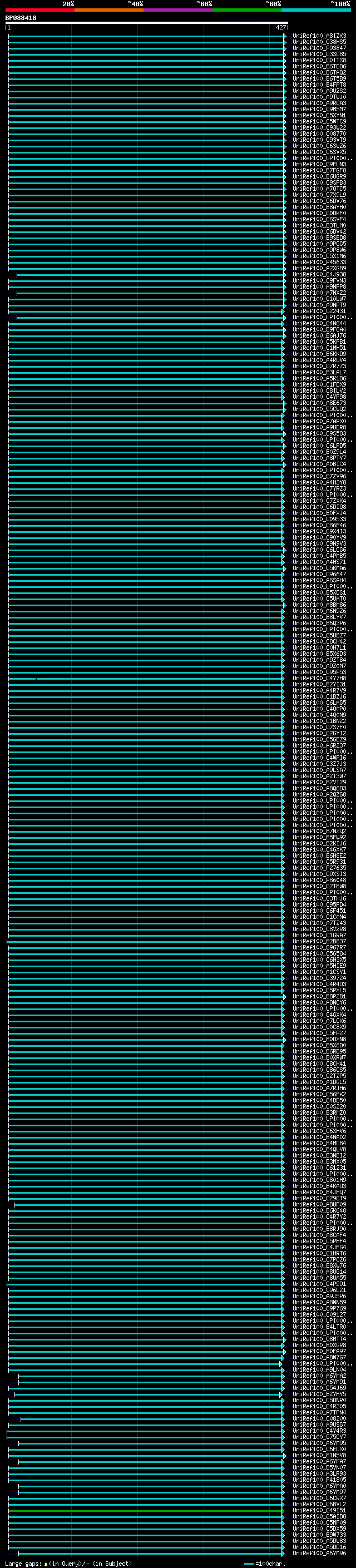Click hit label UniRef100_C4WRI6
This screenshot has width=356, height=1568.
[319, 758]
